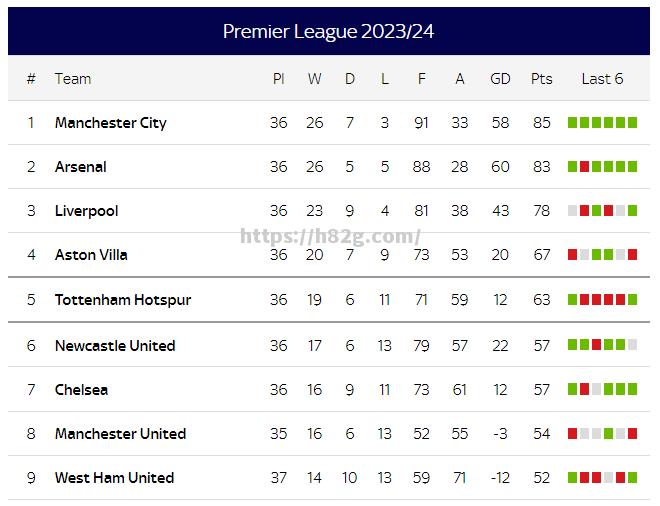Click Tottenham Hotspur's form indicator squares
Screen dimensions: 660x506
tap(602, 300)
